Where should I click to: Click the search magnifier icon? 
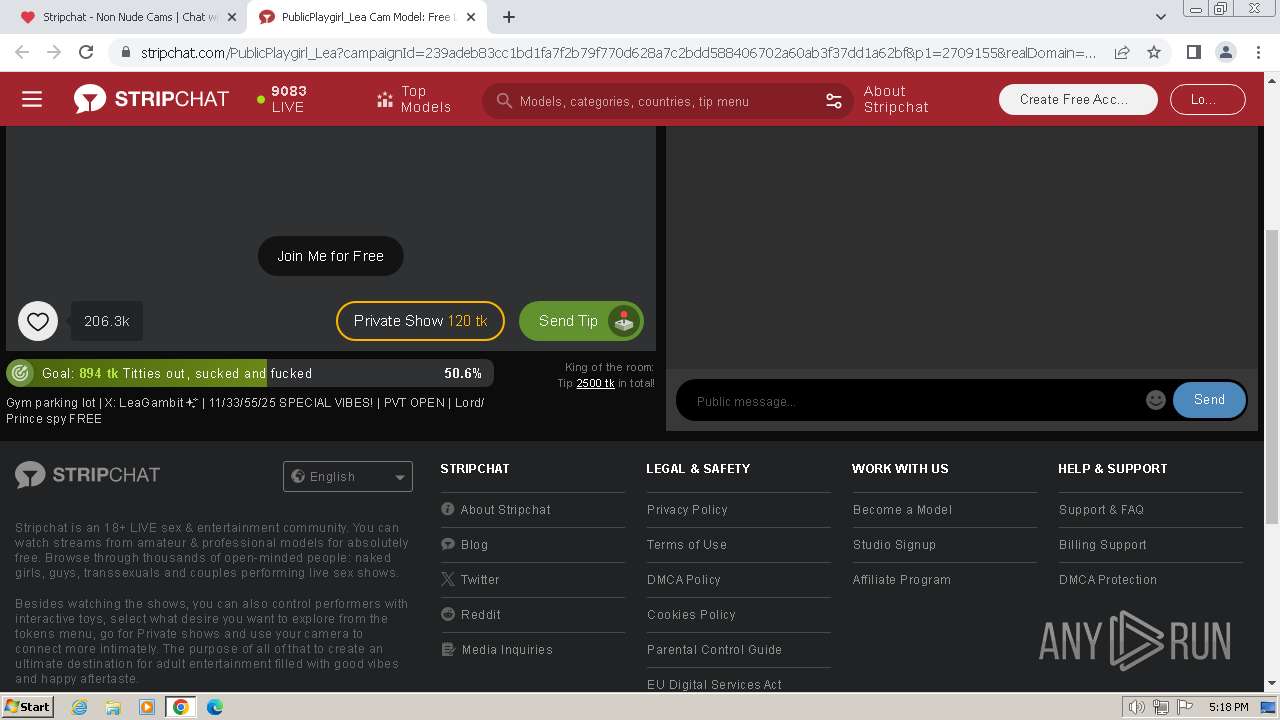504,101
